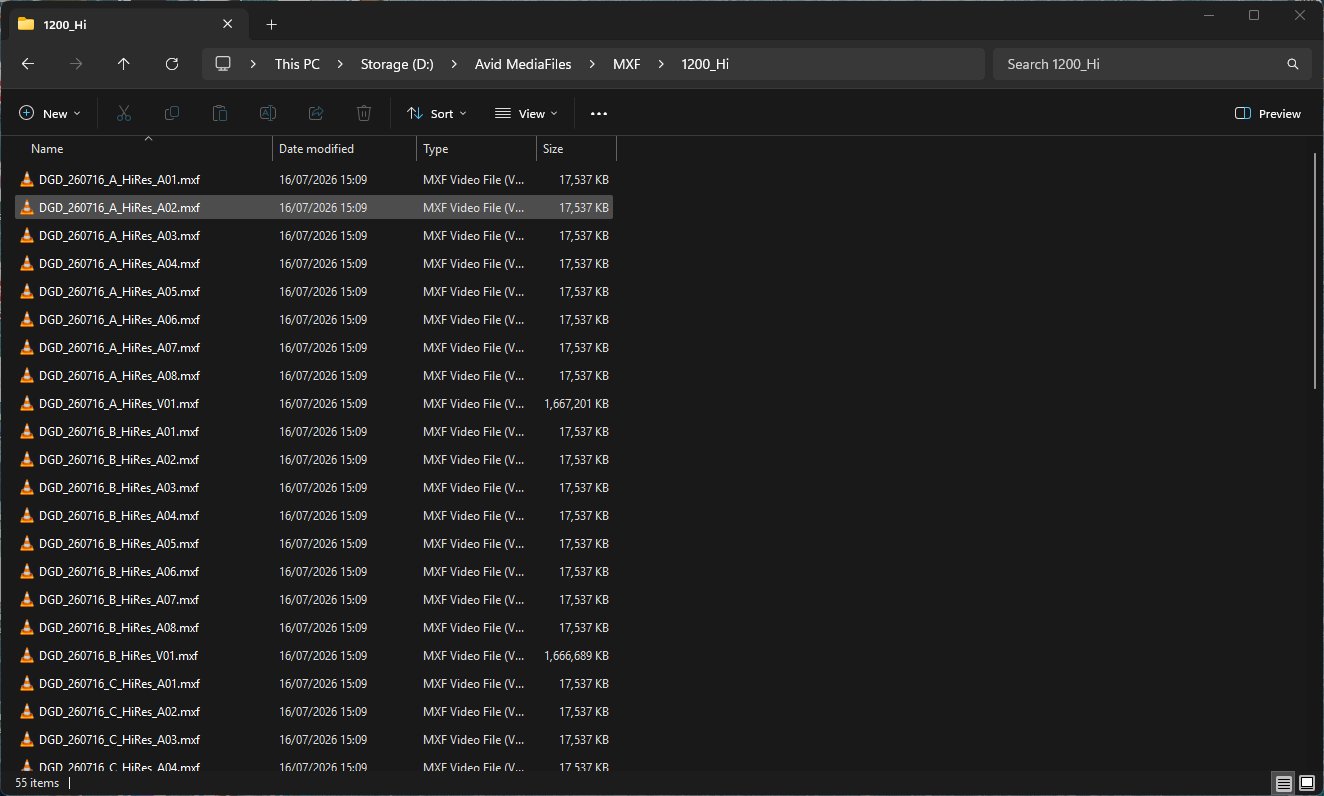This screenshot has height=796, width=1324.
Task: Expand chevron after Storage (D:) breadcrumb
Action: (x=455, y=64)
